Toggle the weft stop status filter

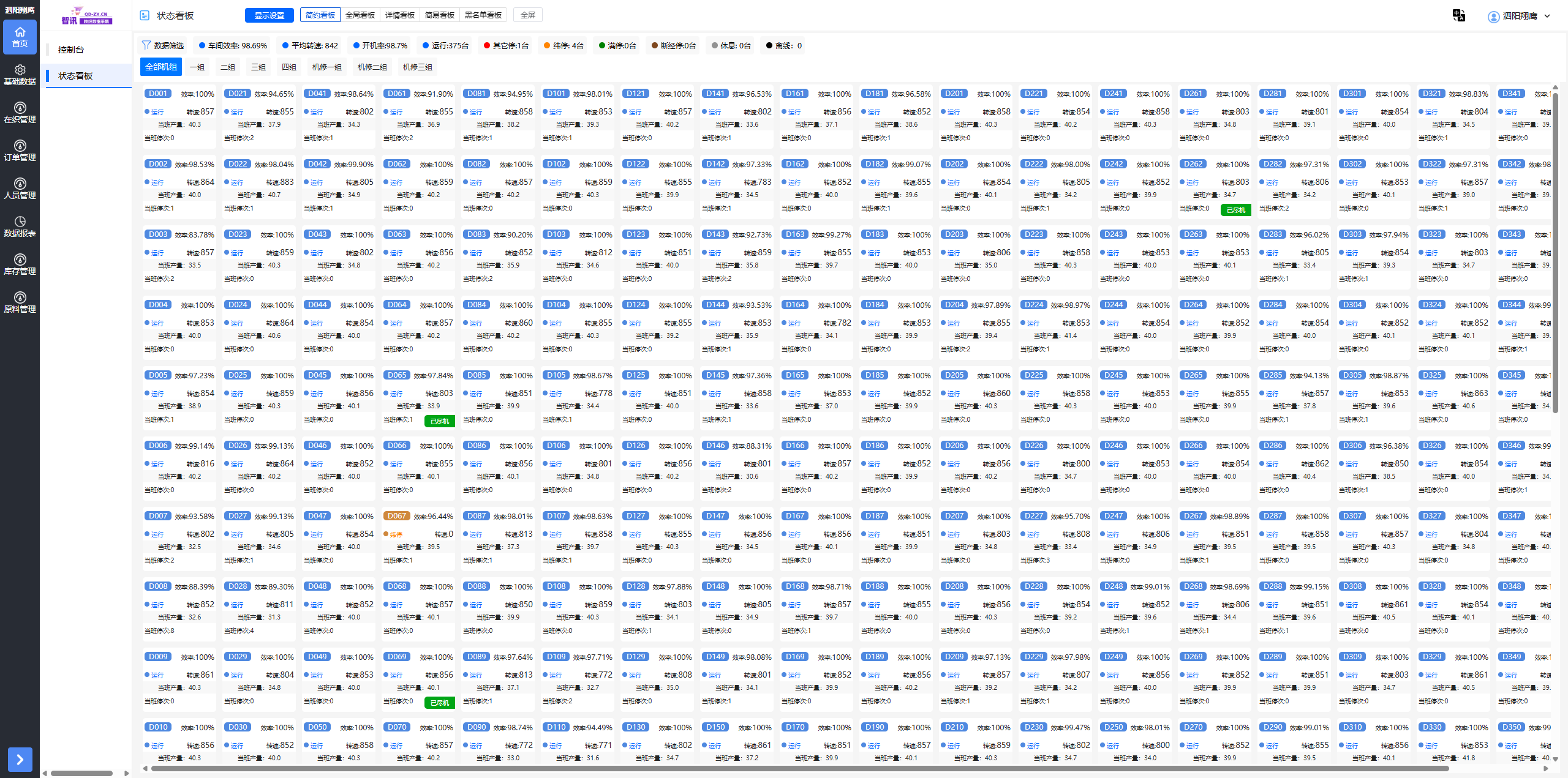pos(563,45)
